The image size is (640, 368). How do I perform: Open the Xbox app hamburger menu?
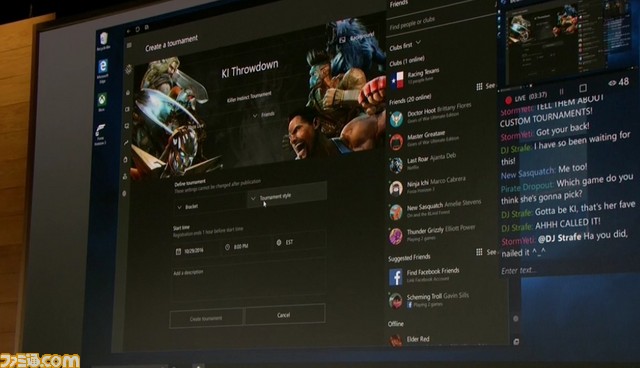coord(129,45)
